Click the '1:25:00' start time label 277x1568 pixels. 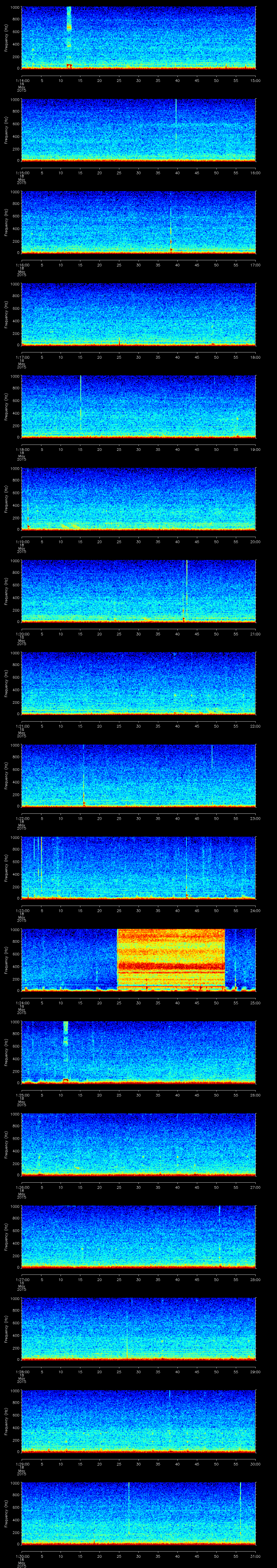coord(22,1095)
